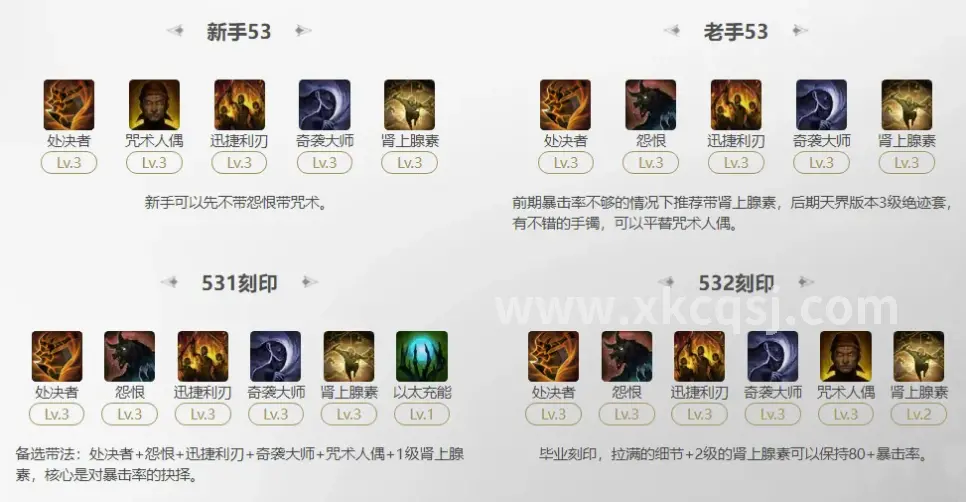
Task: Click the Lv.3 badge under 咒术人偶 in 新手53
Action: [x=154, y=163]
